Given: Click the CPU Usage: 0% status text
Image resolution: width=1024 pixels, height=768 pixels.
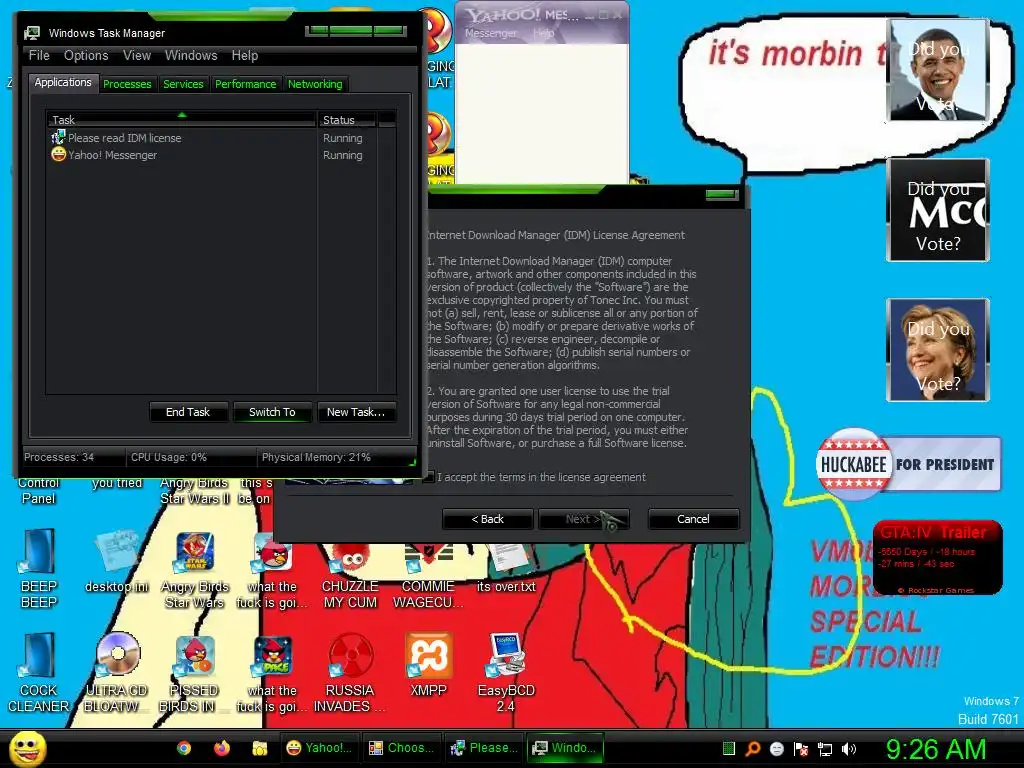Looking at the screenshot, I should [x=168, y=457].
